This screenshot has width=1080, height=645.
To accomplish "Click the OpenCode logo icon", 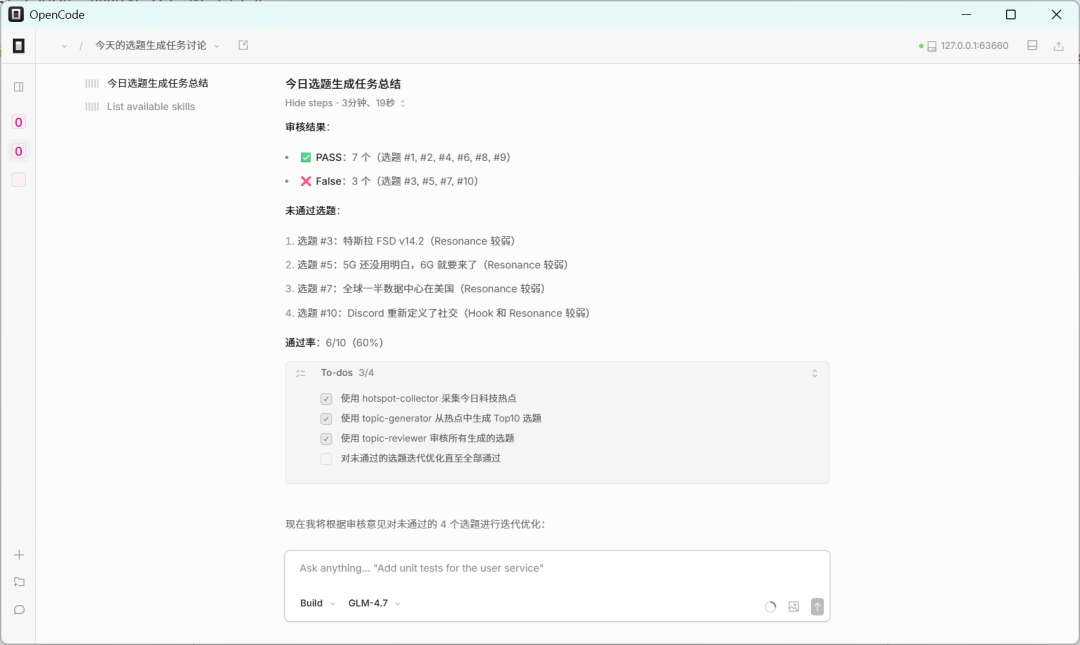I will (18, 14).
